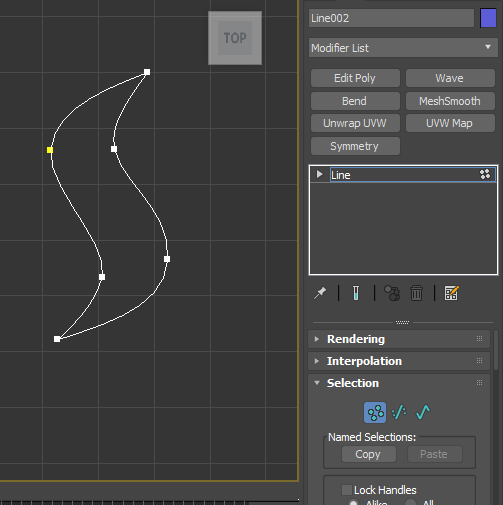The image size is (503, 505).
Task: Enable the Lock Handles checkbox
Action: pos(347,490)
